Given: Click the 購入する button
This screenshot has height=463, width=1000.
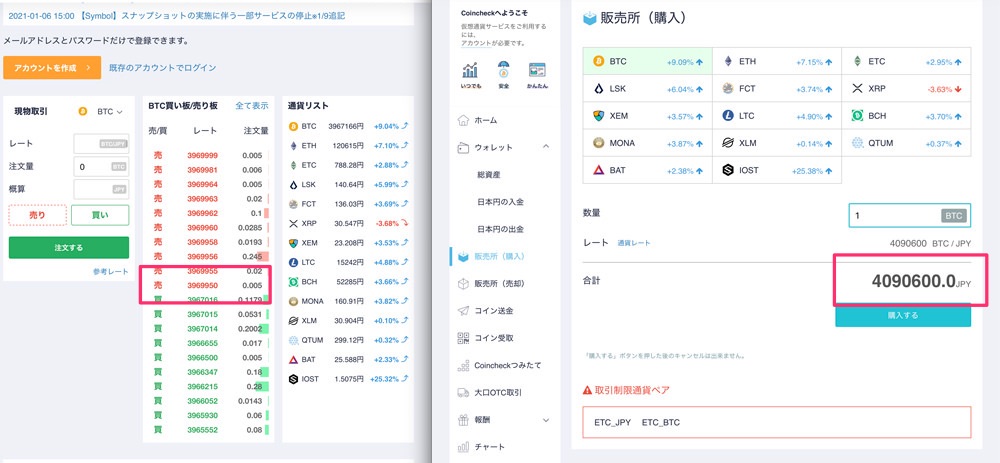Looking at the screenshot, I should click(x=903, y=315).
